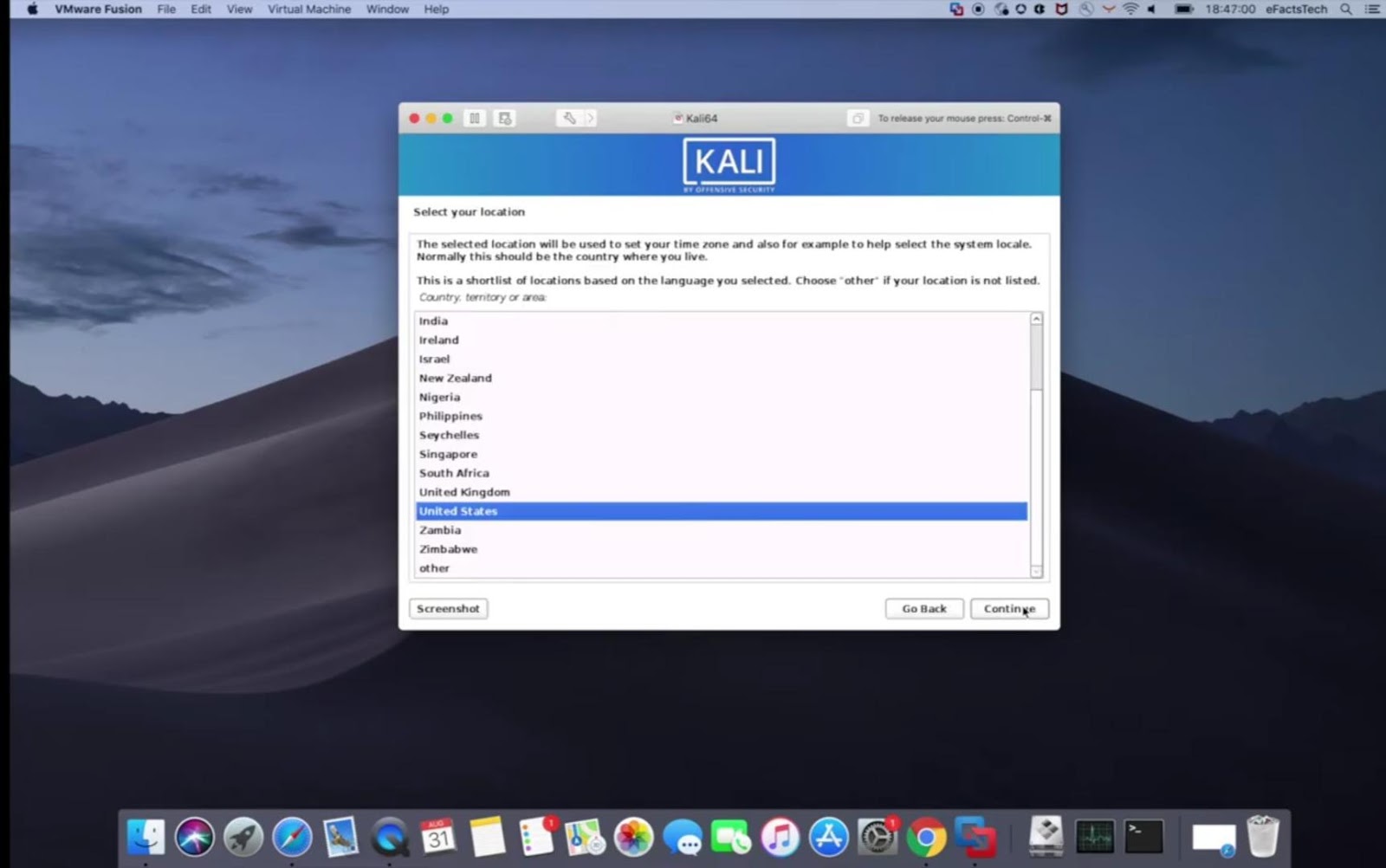Open the snapshot manager in the VM toolbar
1386x868 pixels.
[504, 118]
